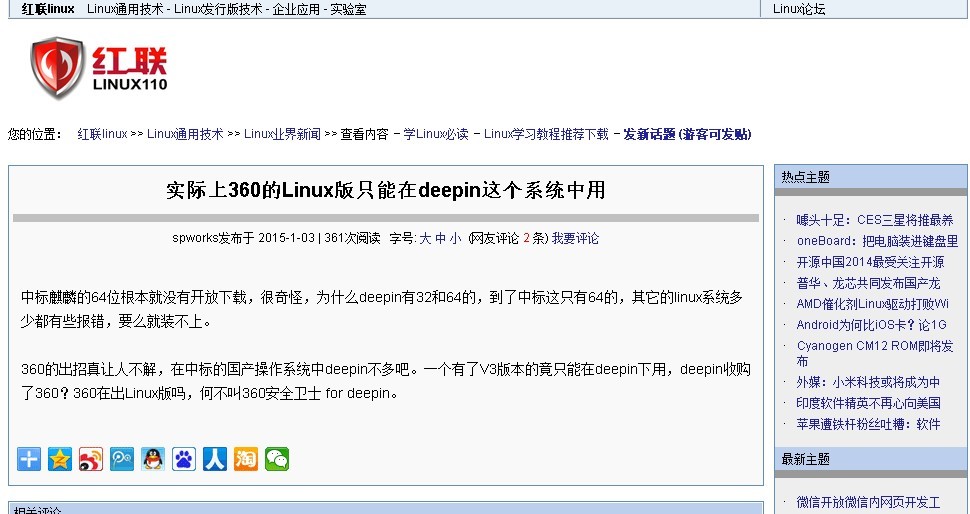The image size is (970, 514).
Task: Set font size to 大
Action: [x=425, y=239]
